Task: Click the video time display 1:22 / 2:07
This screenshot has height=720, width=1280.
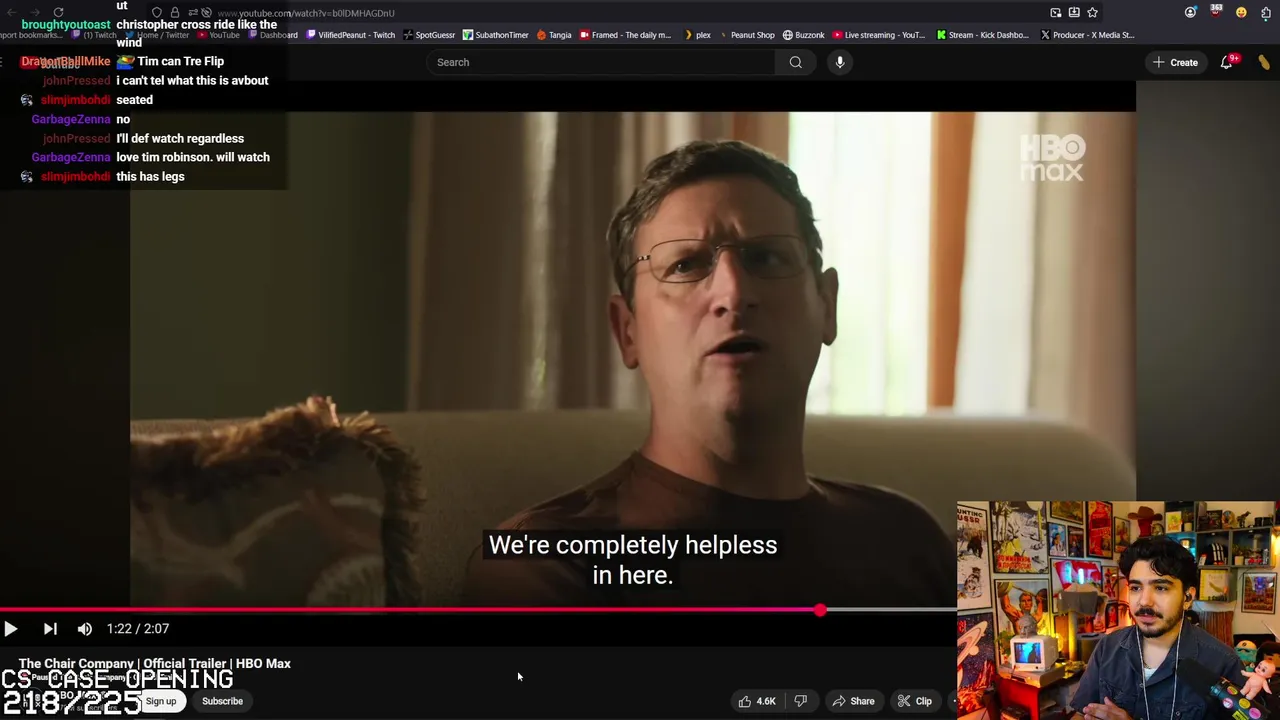Action: coord(138,629)
